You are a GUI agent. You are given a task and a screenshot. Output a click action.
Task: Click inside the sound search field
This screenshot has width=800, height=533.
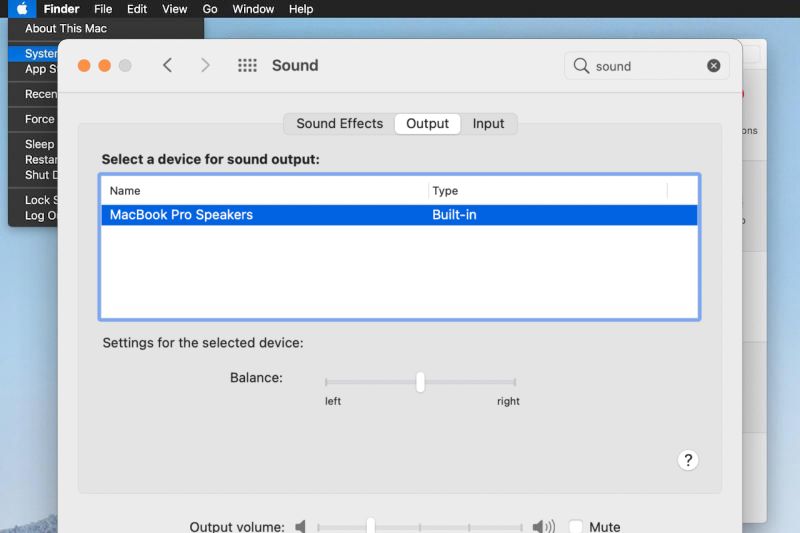(x=648, y=66)
